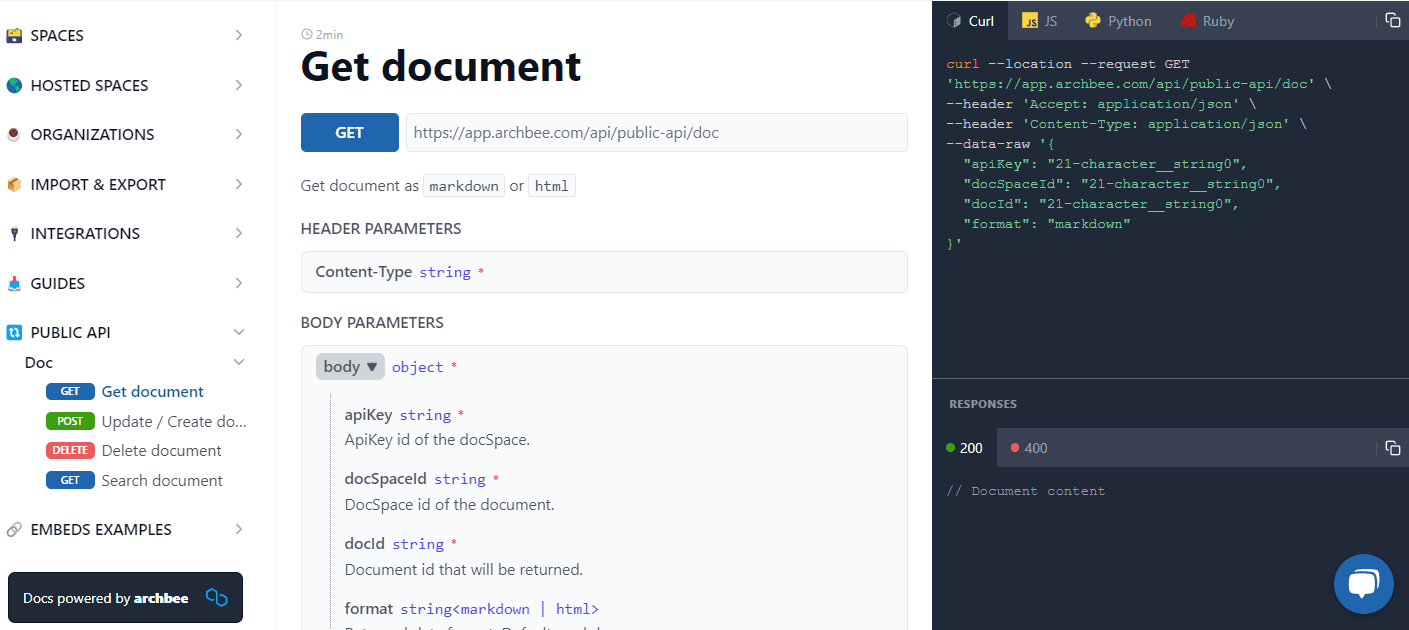Viewport: 1409px width, 630px height.
Task: Select the 400 response tab
Action: (x=1028, y=447)
